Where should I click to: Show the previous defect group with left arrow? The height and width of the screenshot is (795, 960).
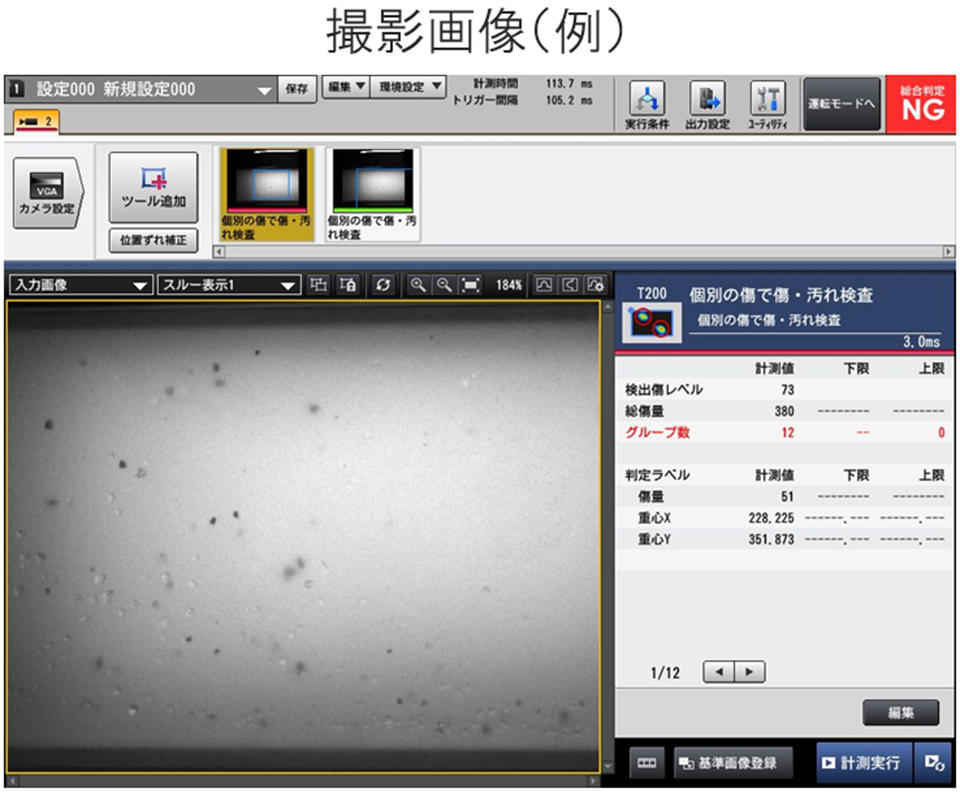[x=719, y=672]
